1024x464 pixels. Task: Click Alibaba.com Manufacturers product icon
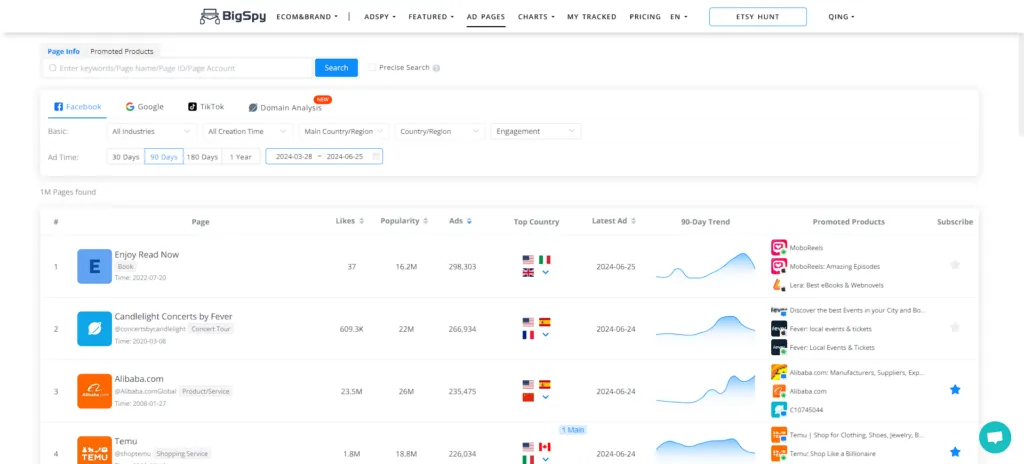(x=778, y=373)
